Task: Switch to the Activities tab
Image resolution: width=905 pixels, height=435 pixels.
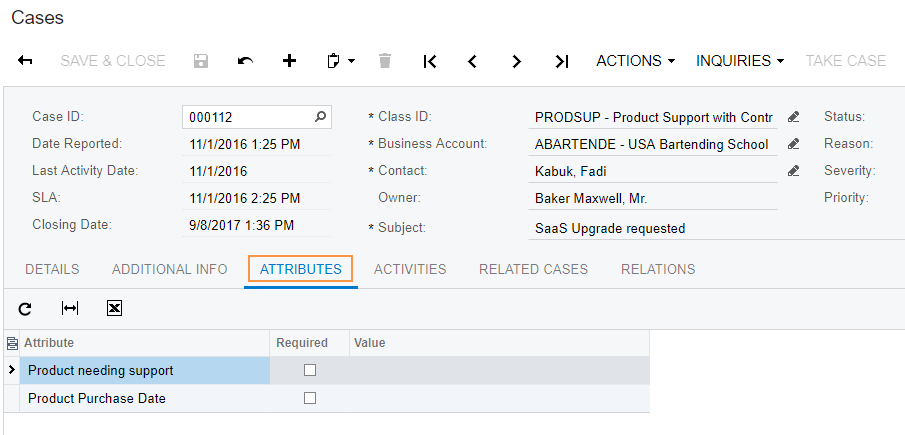Action: [x=410, y=269]
